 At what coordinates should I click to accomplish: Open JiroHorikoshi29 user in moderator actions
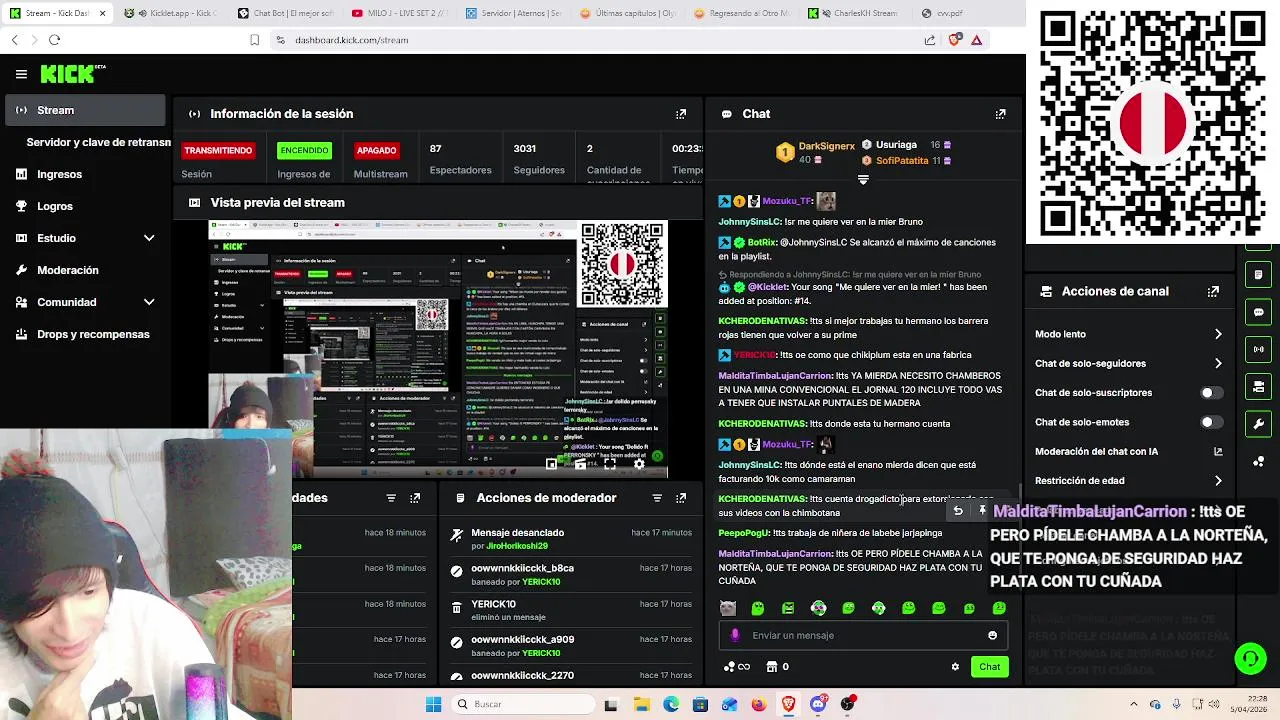517,546
